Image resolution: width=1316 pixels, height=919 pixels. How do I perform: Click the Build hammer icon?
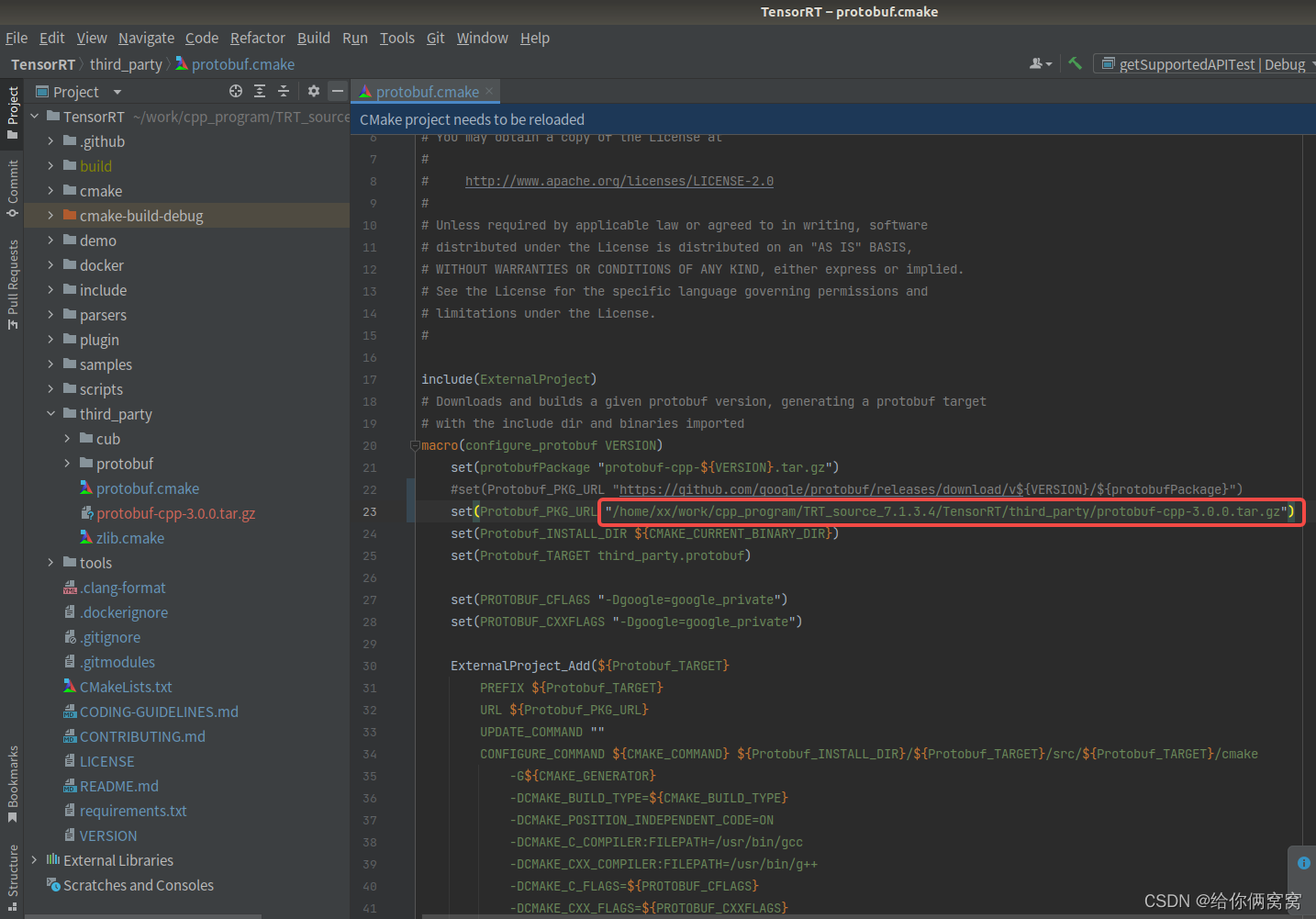click(1075, 63)
